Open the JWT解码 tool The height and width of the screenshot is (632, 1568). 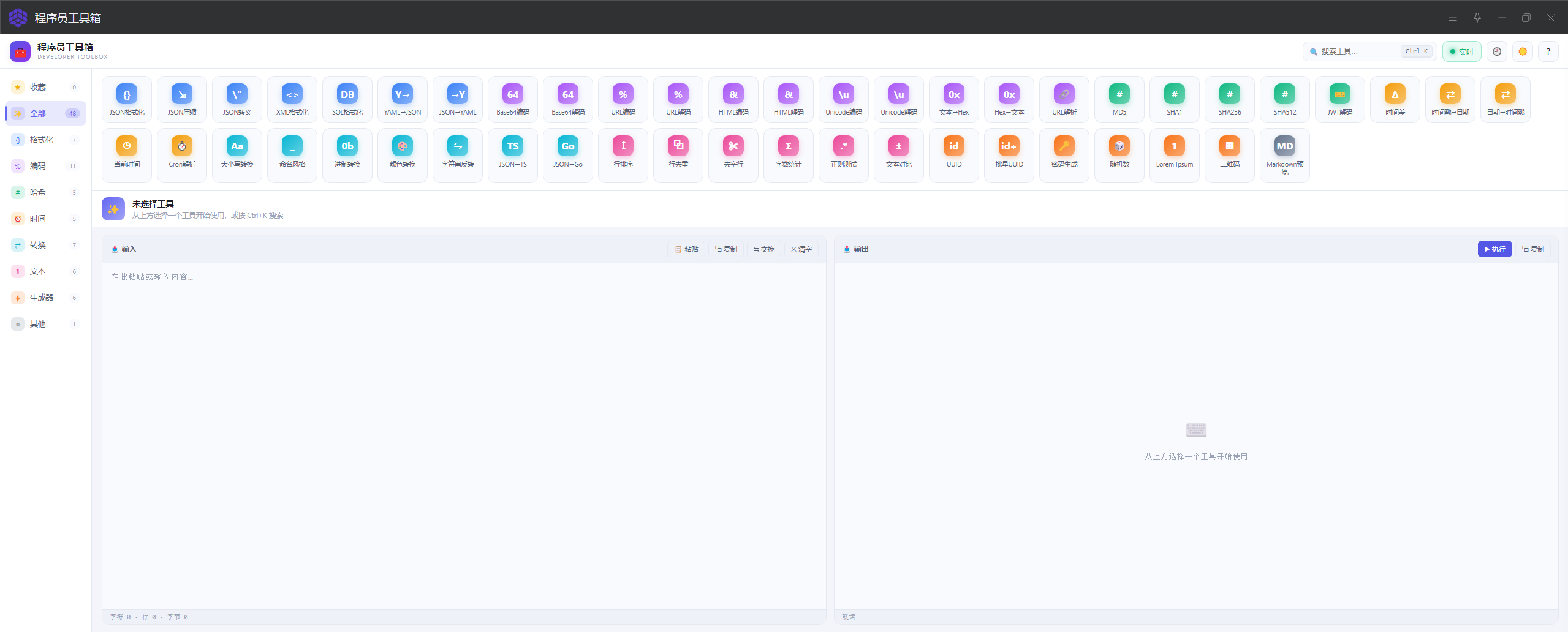click(1340, 99)
